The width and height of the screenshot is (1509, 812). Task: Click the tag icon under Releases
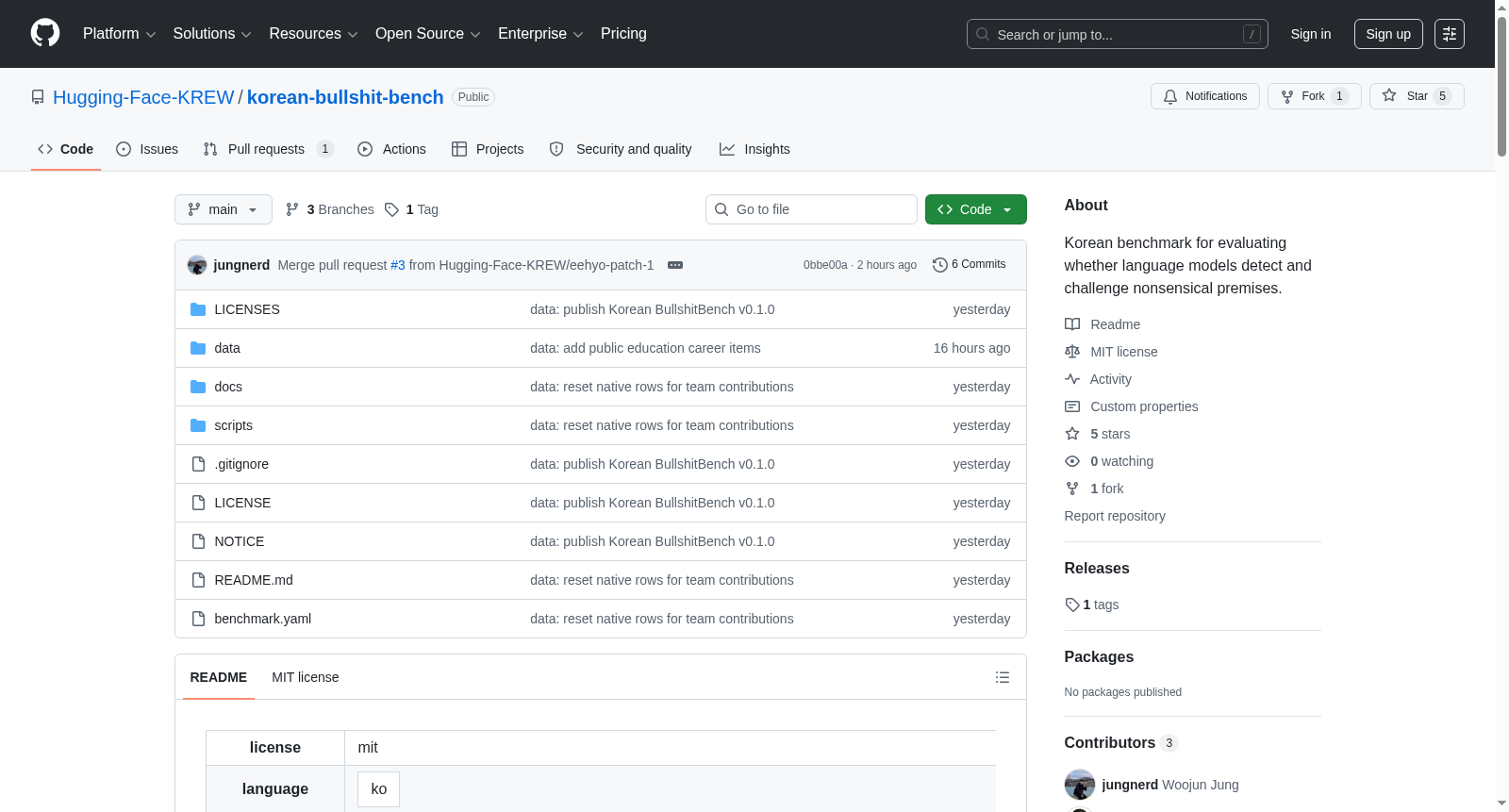(x=1072, y=605)
